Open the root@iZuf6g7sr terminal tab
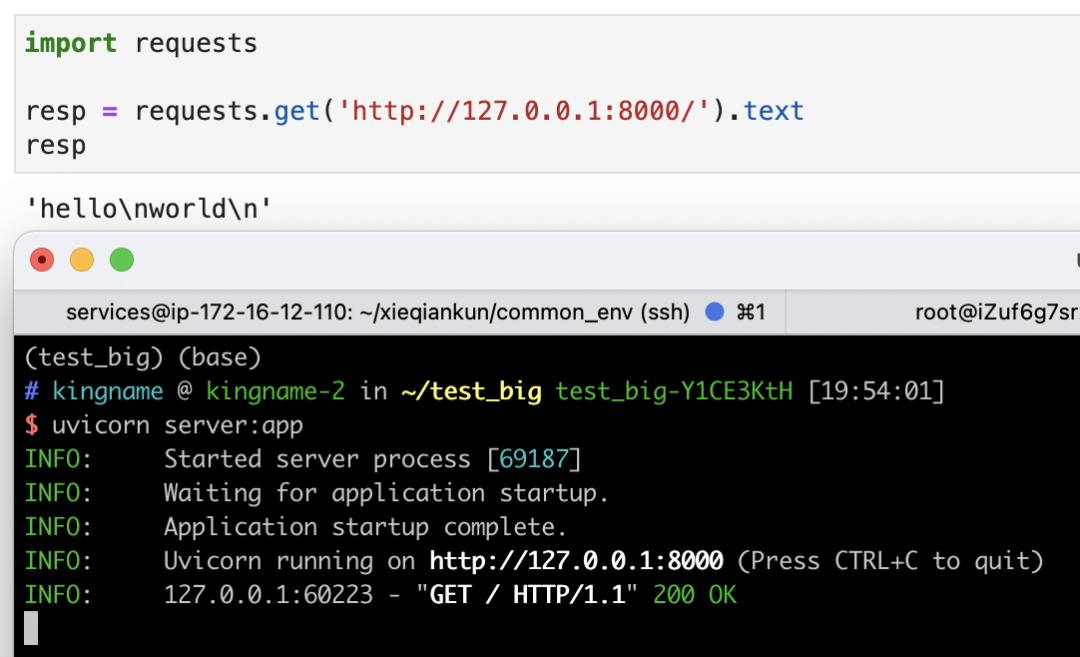The width and height of the screenshot is (1080, 657). pos(996,312)
